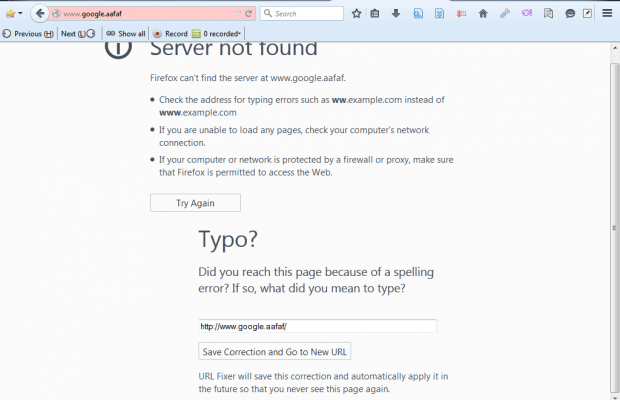Click the globe site identity icon in the address bar
The height and width of the screenshot is (400, 620).
(x=57, y=13)
